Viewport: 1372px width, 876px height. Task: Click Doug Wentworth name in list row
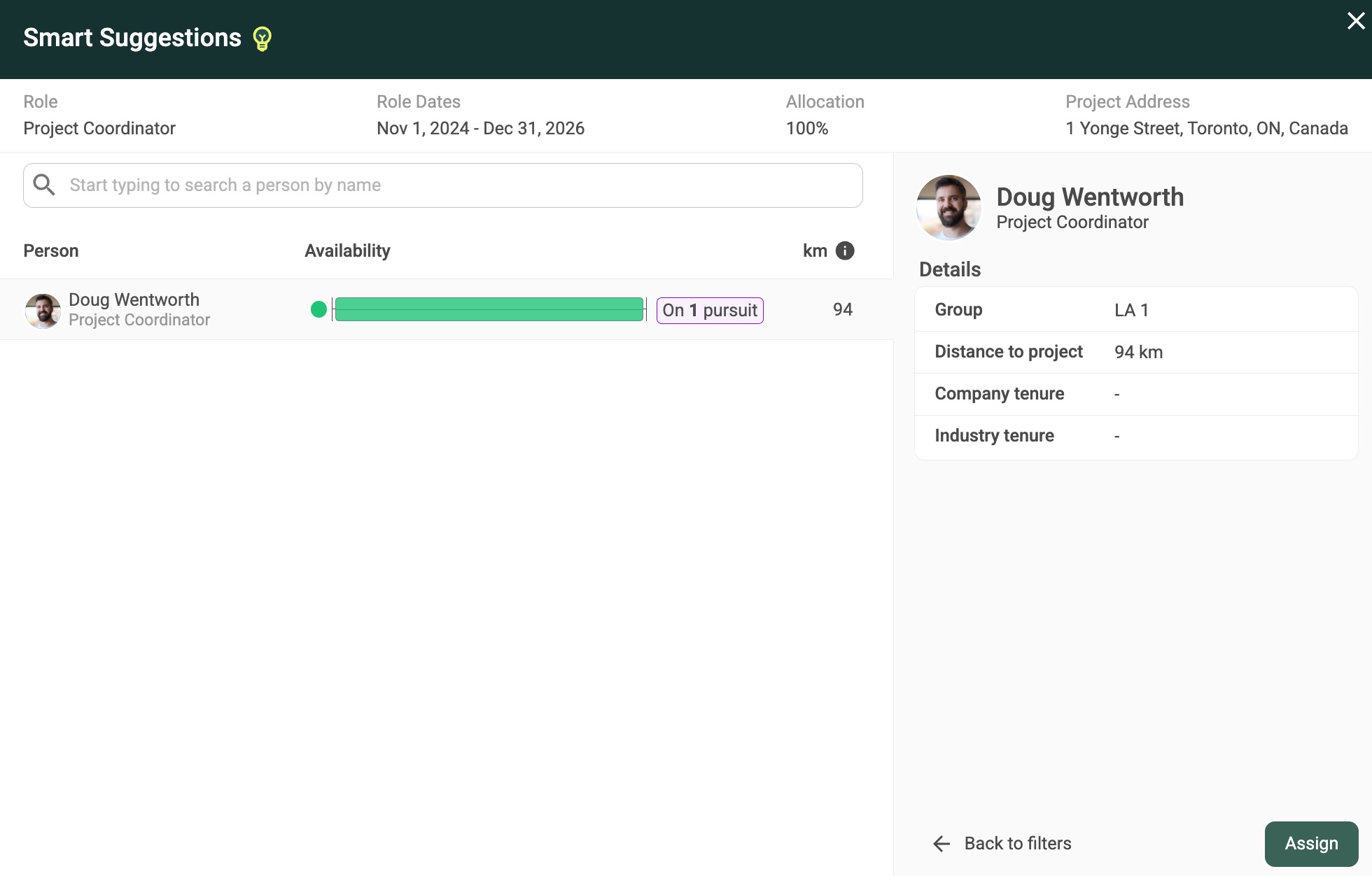click(x=134, y=299)
